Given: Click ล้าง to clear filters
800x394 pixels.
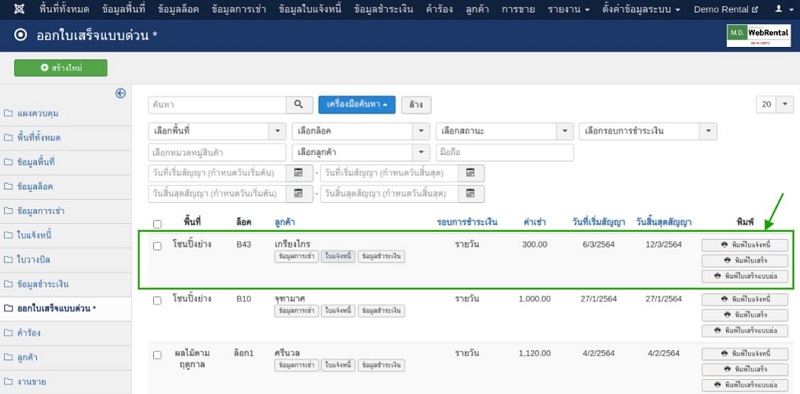Looking at the screenshot, I should (416, 105).
